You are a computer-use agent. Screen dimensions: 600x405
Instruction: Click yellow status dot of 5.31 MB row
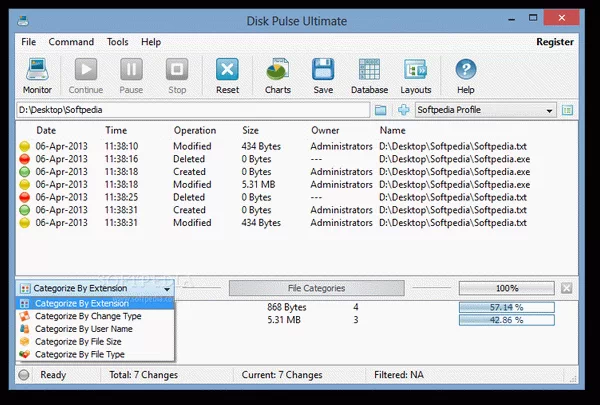[x=24, y=185]
